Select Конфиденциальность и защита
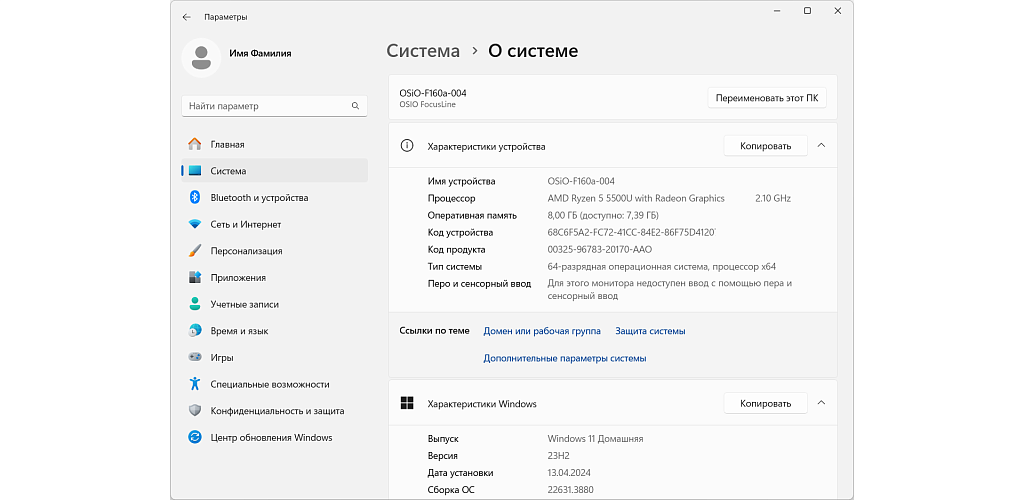 [x=277, y=410]
